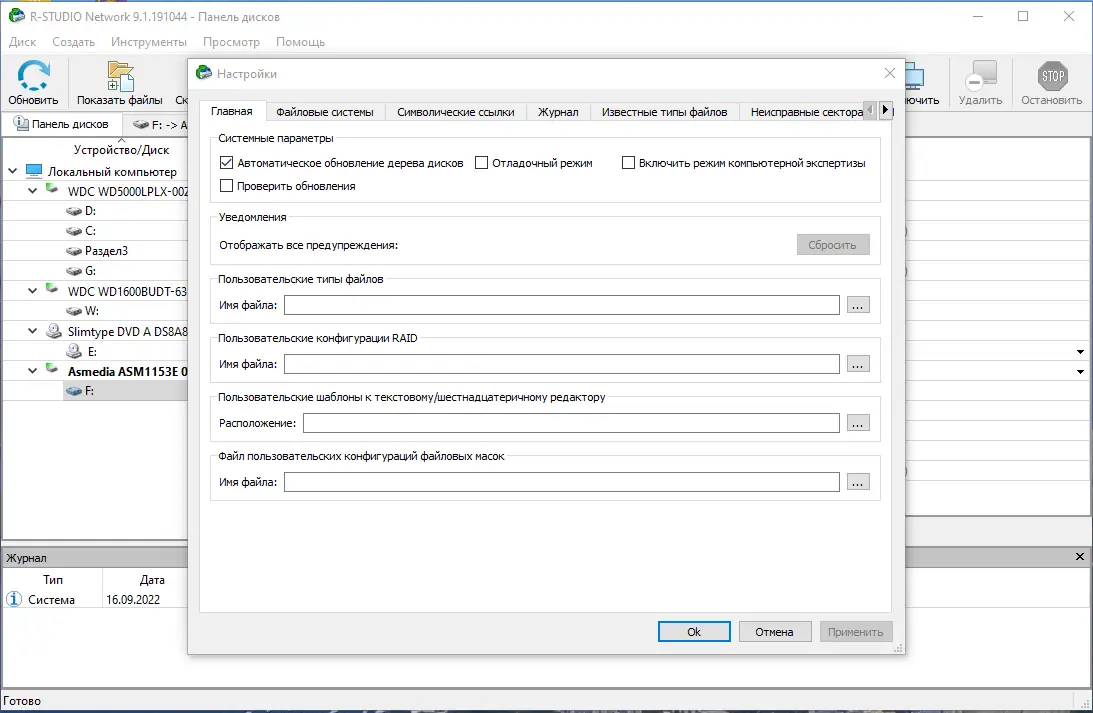This screenshot has height=713, width=1093.
Task: Browse for editor templates location
Action: [x=858, y=423]
